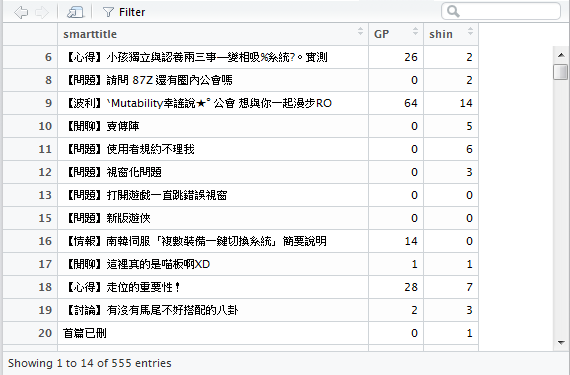Click GP value 2 in row 19
This screenshot has height=375, width=570.
[414, 310]
